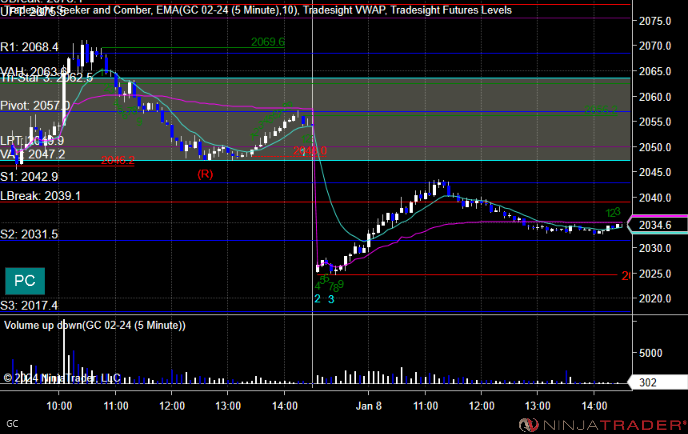Click the green 2056.2 price label
Screen dimensions: 688x434
click(x=601, y=111)
